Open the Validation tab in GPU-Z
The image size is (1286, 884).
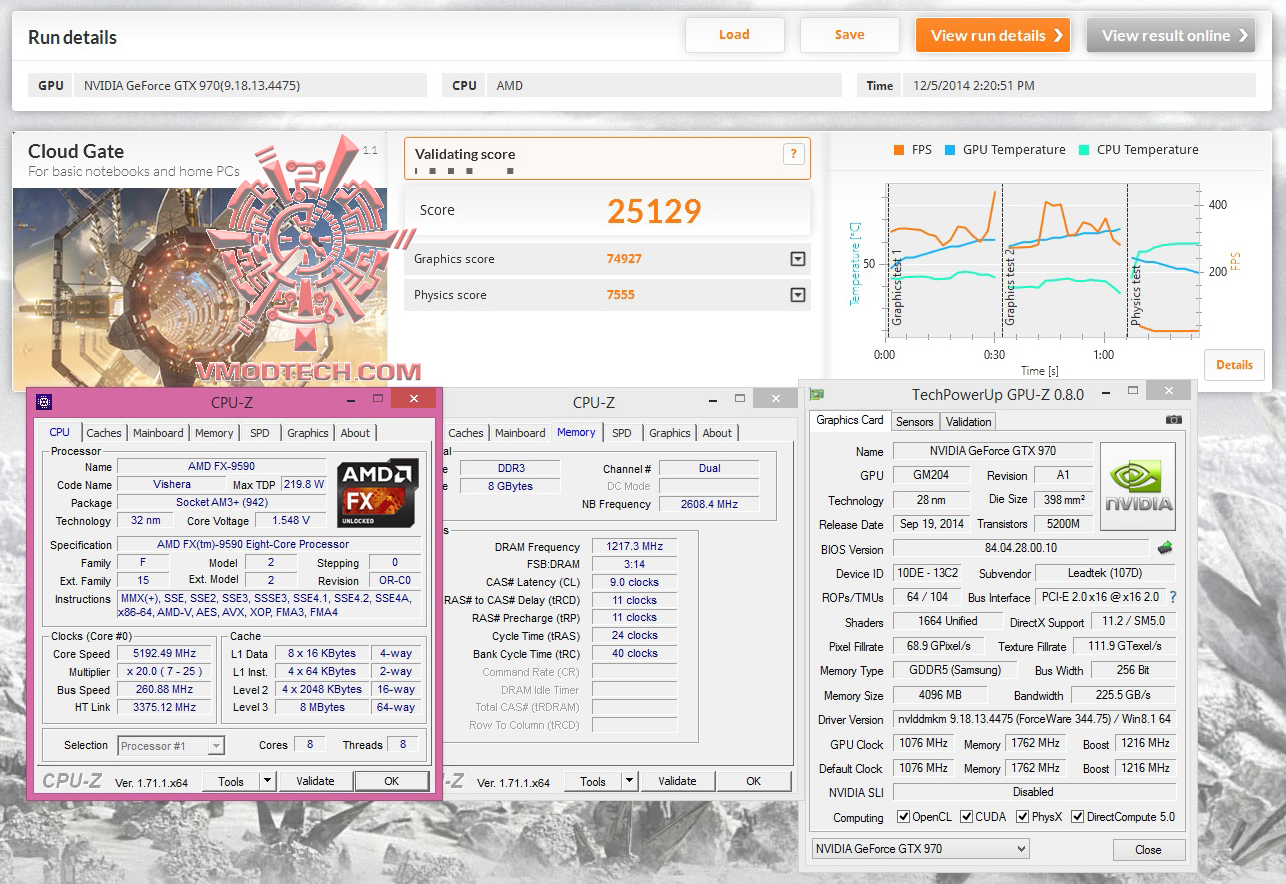pos(969,422)
